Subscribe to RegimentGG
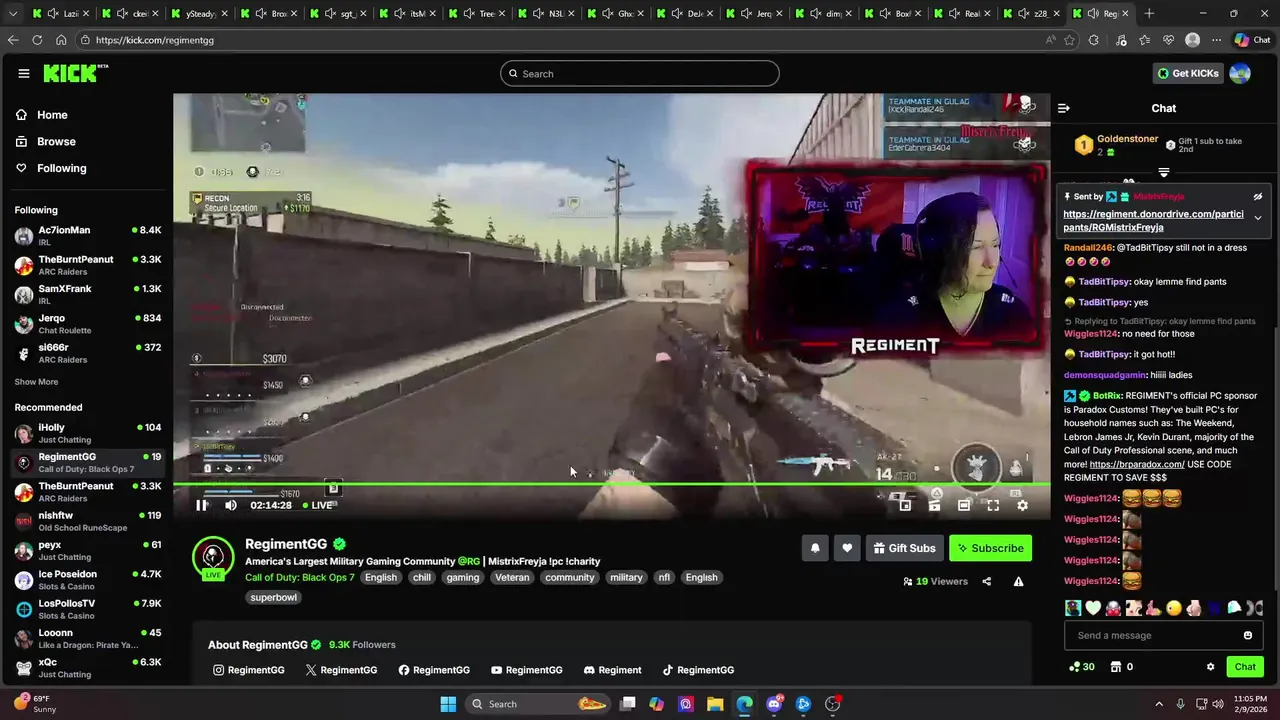Screen dimensions: 1280x720 [x=990, y=548]
